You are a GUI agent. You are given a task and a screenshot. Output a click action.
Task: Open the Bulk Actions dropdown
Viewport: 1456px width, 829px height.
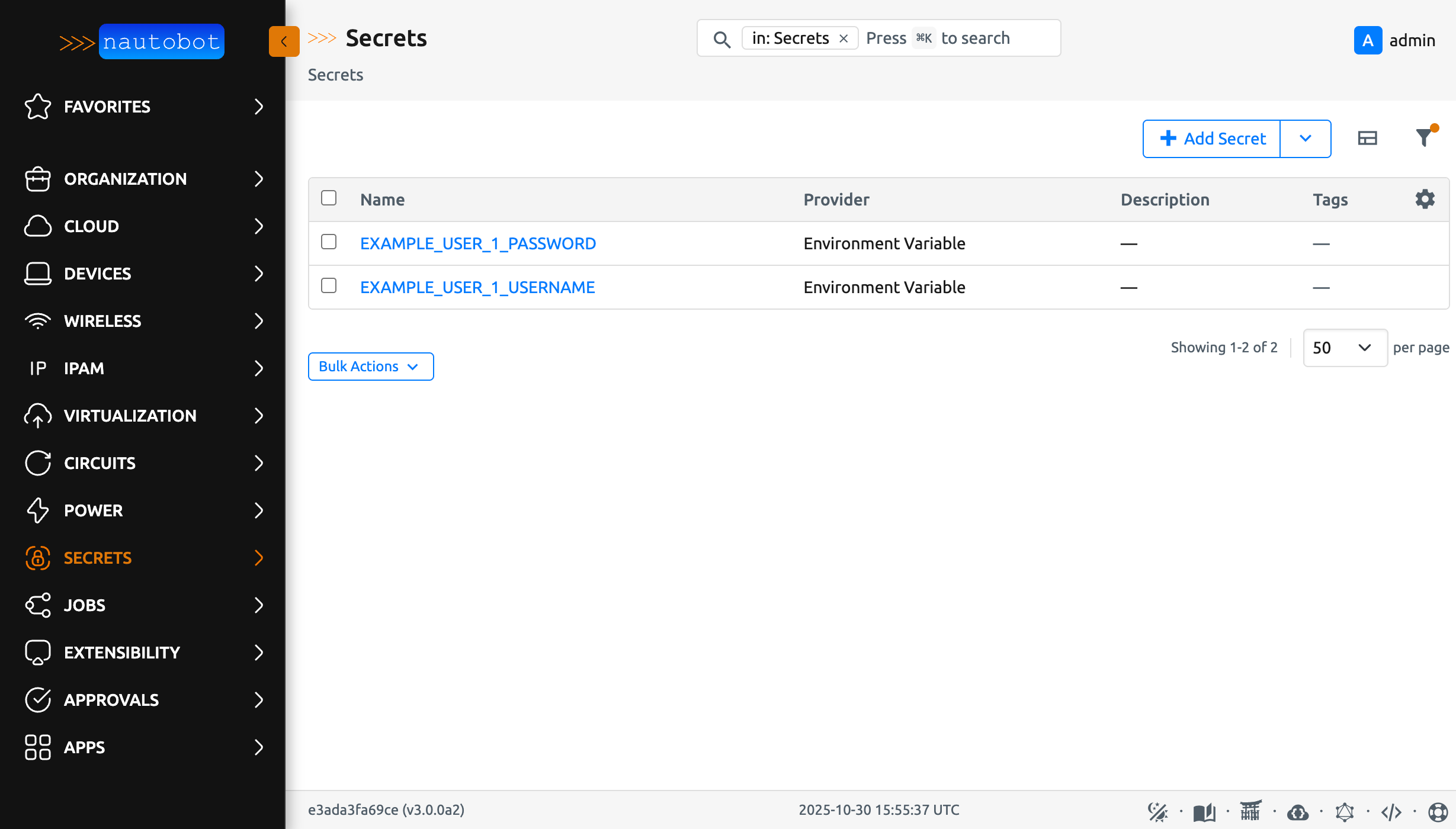(x=370, y=366)
